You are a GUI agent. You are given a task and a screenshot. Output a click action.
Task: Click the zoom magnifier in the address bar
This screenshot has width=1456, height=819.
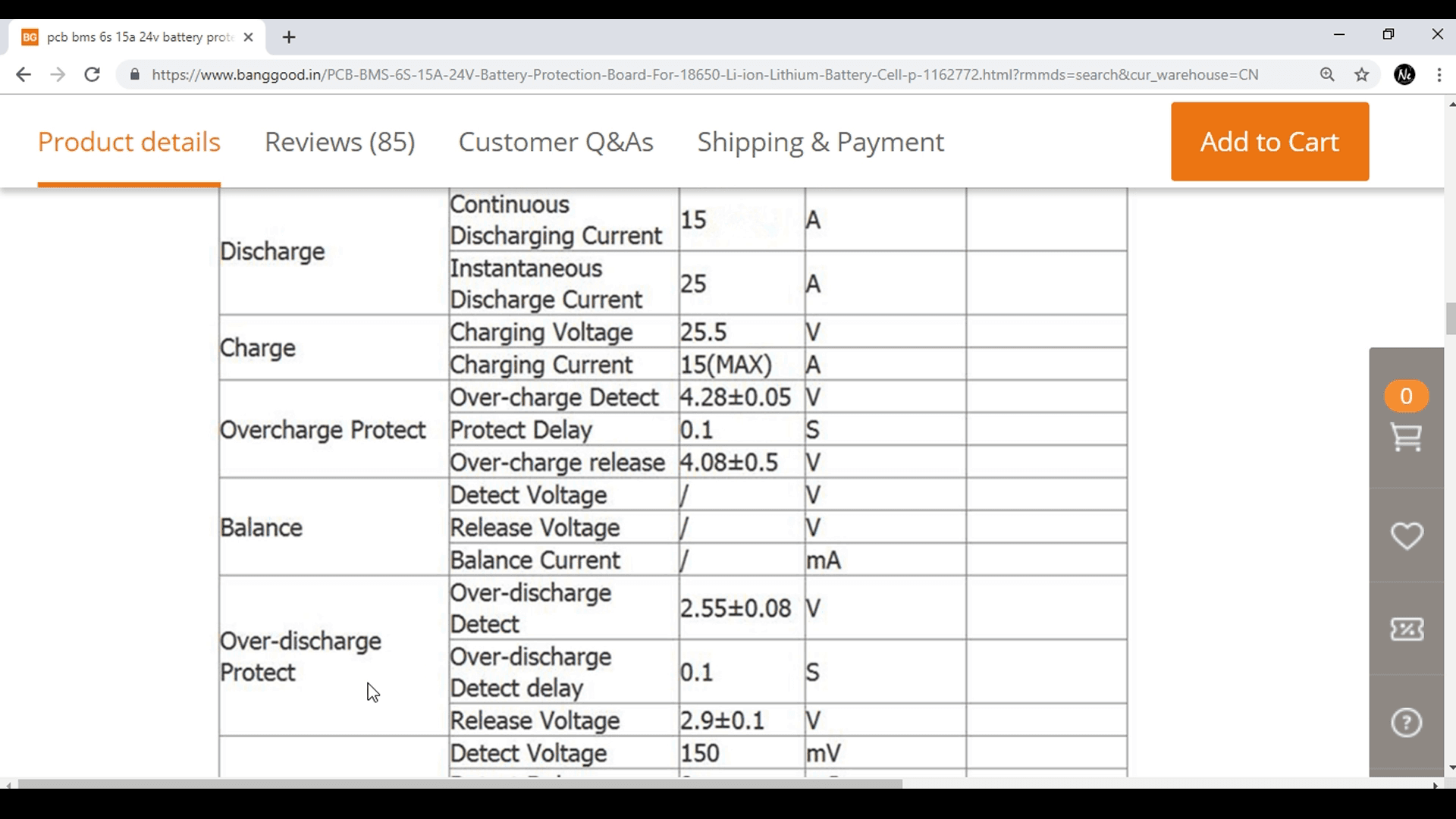tap(1328, 74)
